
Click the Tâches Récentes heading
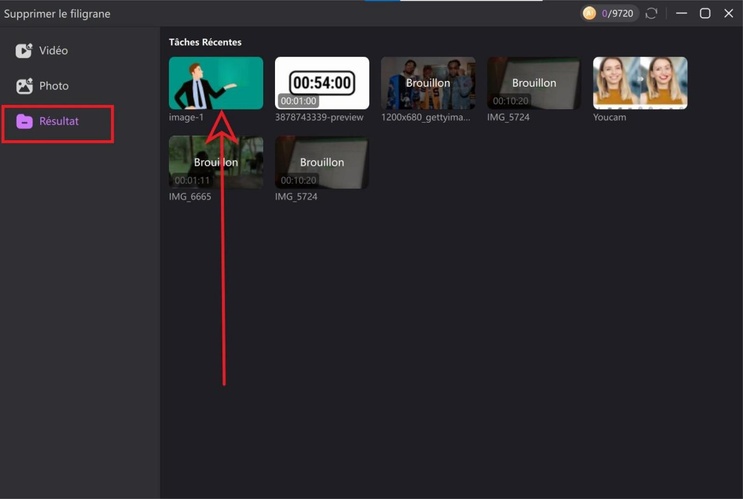pyautogui.click(x=205, y=42)
